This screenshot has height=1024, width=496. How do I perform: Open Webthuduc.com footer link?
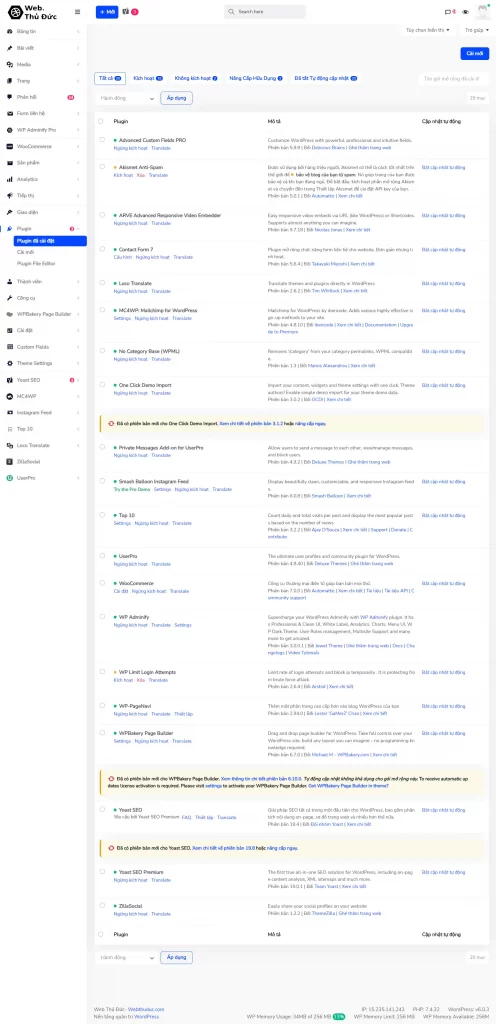point(146,1010)
